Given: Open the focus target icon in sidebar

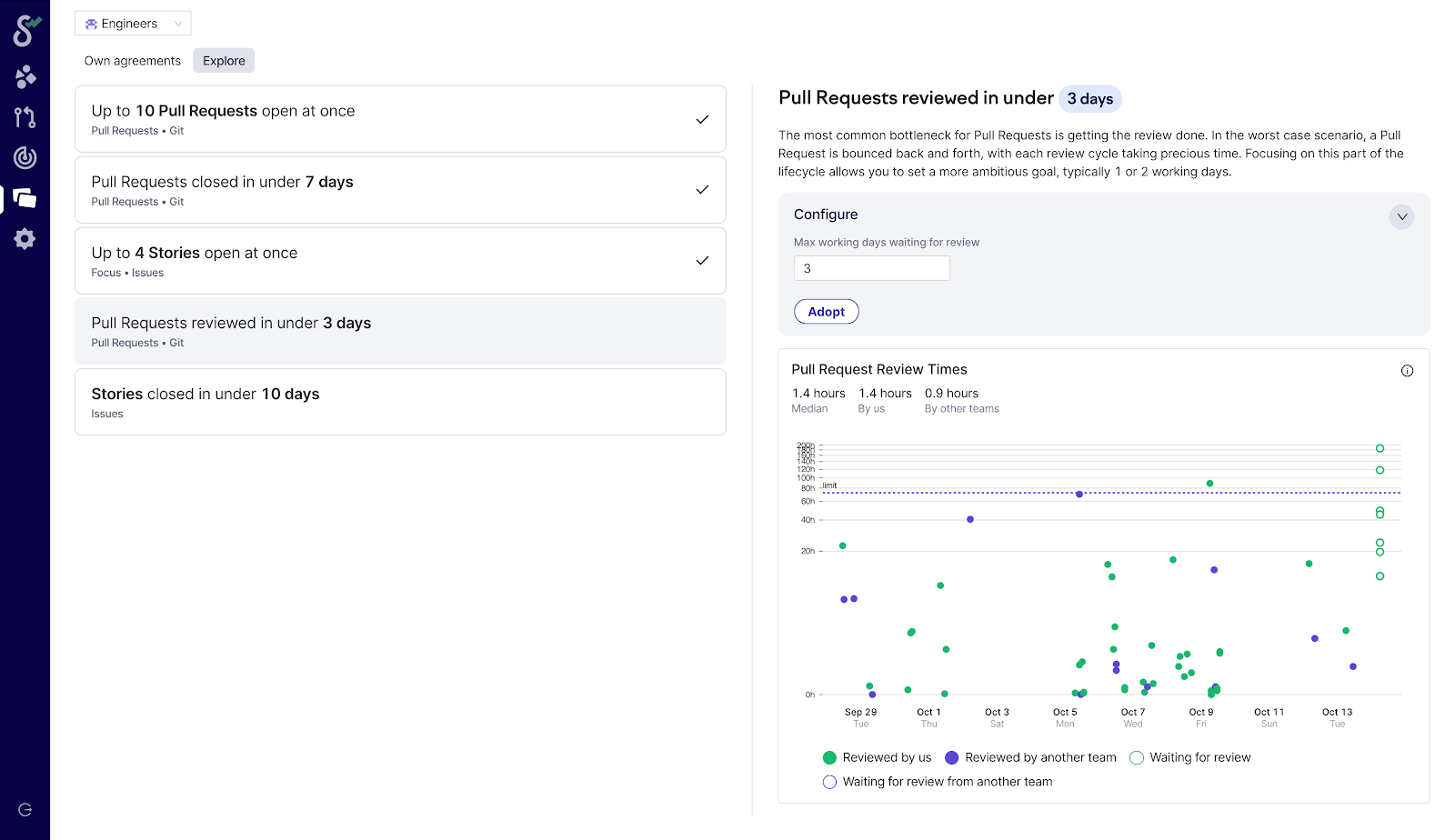Looking at the screenshot, I should (25, 157).
